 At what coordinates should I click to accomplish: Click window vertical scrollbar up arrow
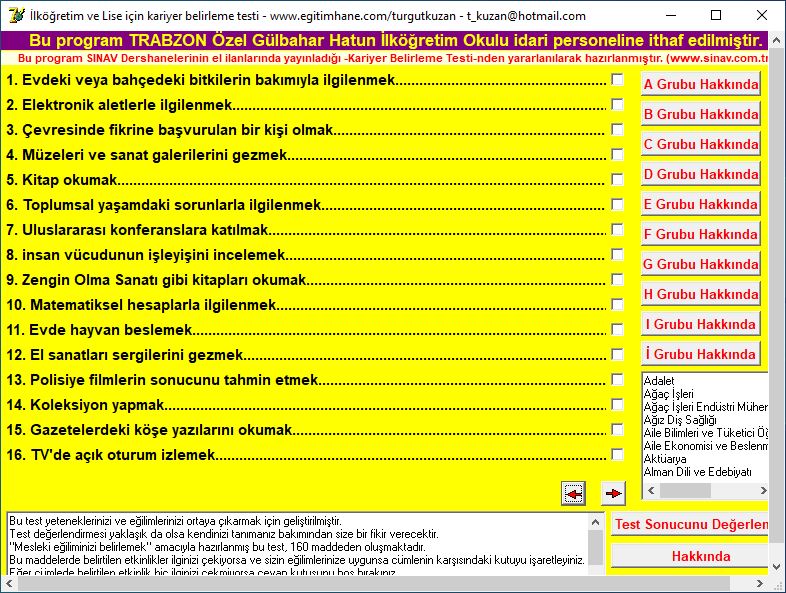(x=776, y=39)
